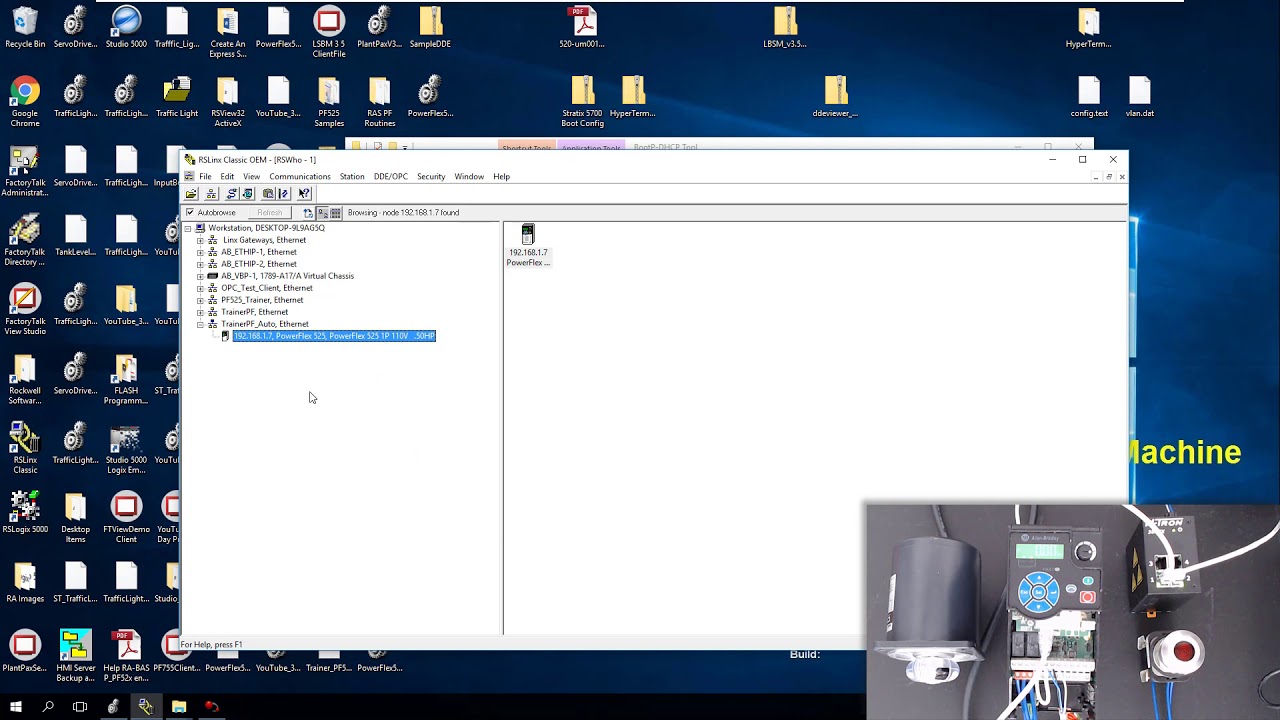Image resolution: width=1280 pixels, height=720 pixels.
Task: Click the Open project toolbar icon in RSLinx
Action: point(191,194)
